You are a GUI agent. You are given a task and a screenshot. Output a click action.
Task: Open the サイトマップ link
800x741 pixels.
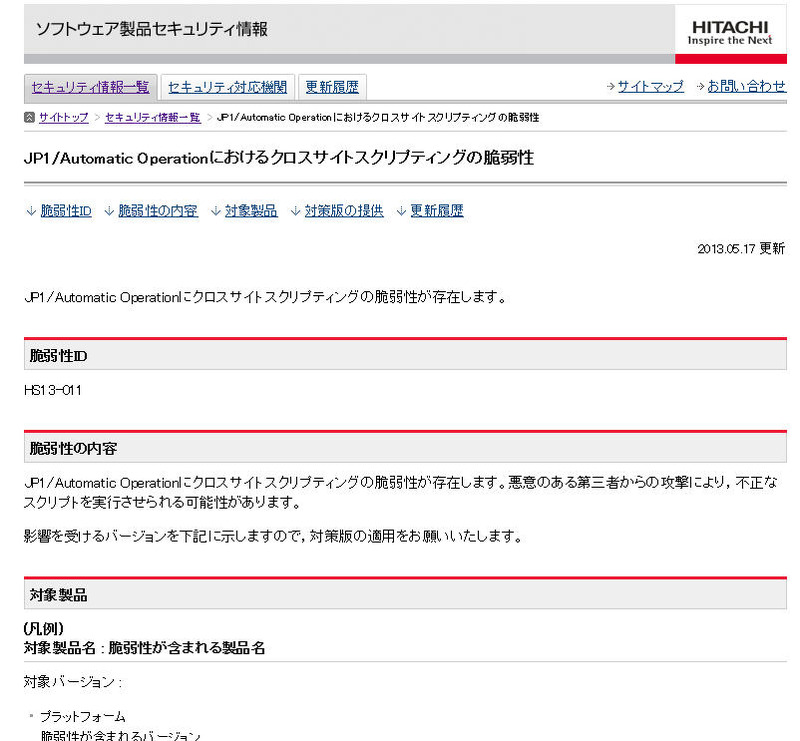(650, 87)
